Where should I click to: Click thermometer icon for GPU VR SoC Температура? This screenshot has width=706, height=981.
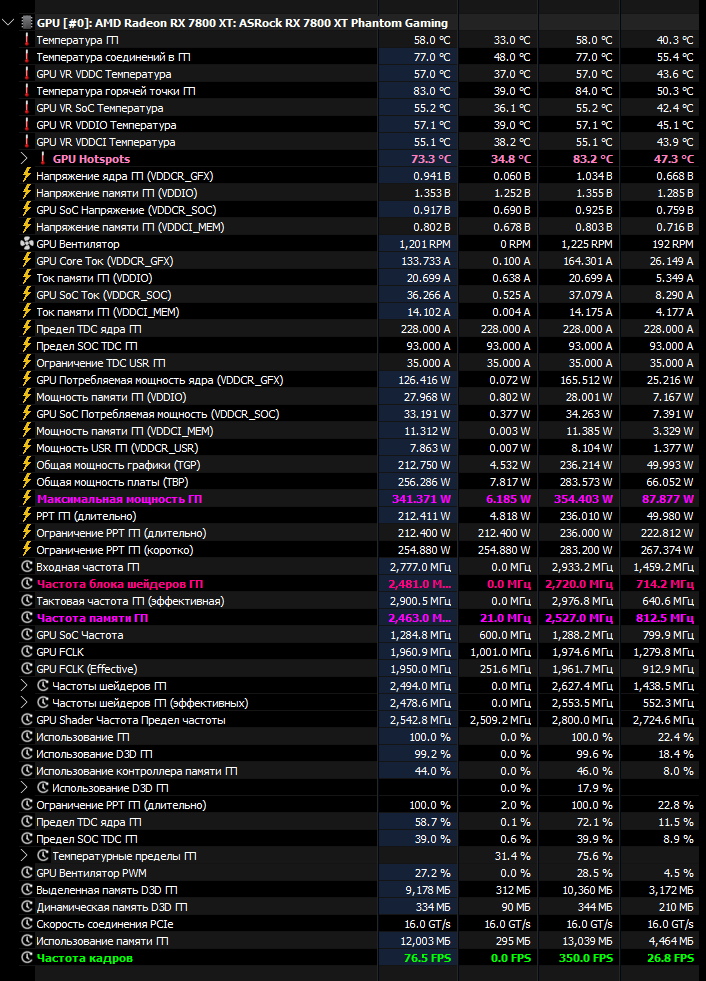point(27,108)
